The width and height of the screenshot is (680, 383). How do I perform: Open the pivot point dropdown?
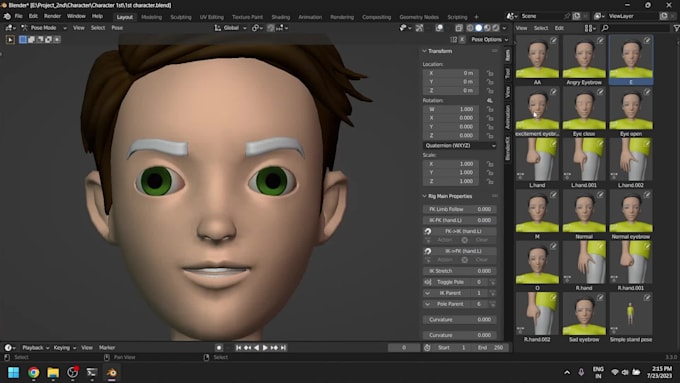point(256,28)
